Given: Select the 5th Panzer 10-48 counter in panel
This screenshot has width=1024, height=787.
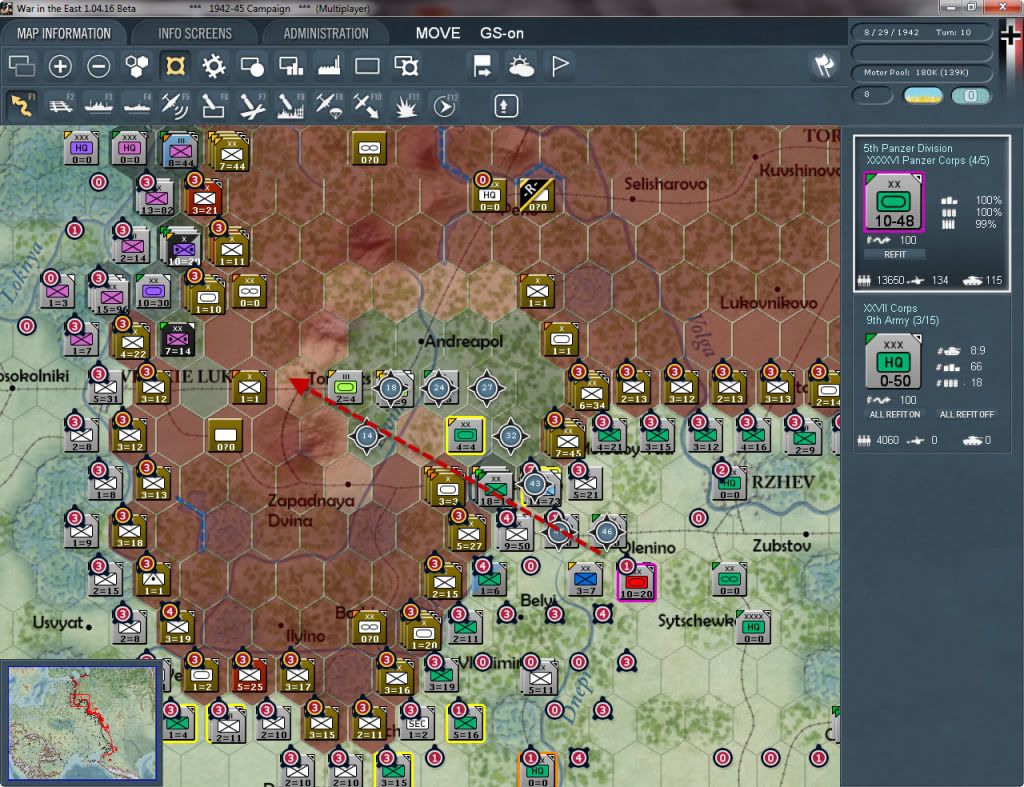Looking at the screenshot, I should pos(893,202).
